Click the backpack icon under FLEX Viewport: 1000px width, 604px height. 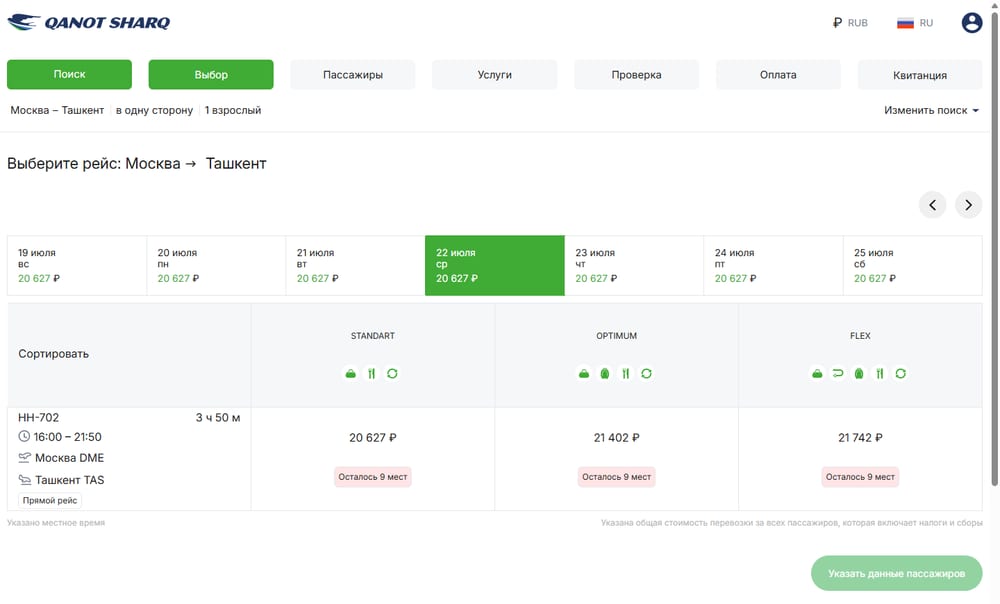click(x=859, y=374)
